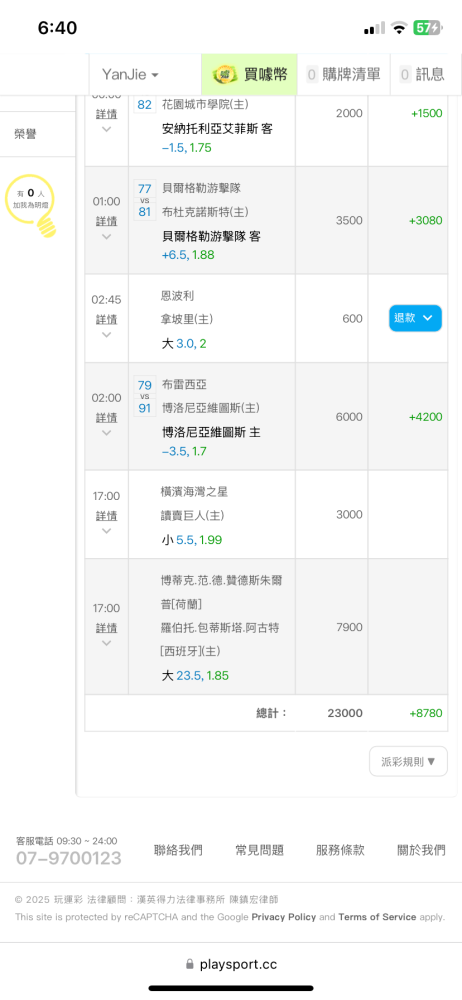Open the YanJie account dropdown
This screenshot has width=462, height=1000.
pyautogui.click(x=130, y=75)
